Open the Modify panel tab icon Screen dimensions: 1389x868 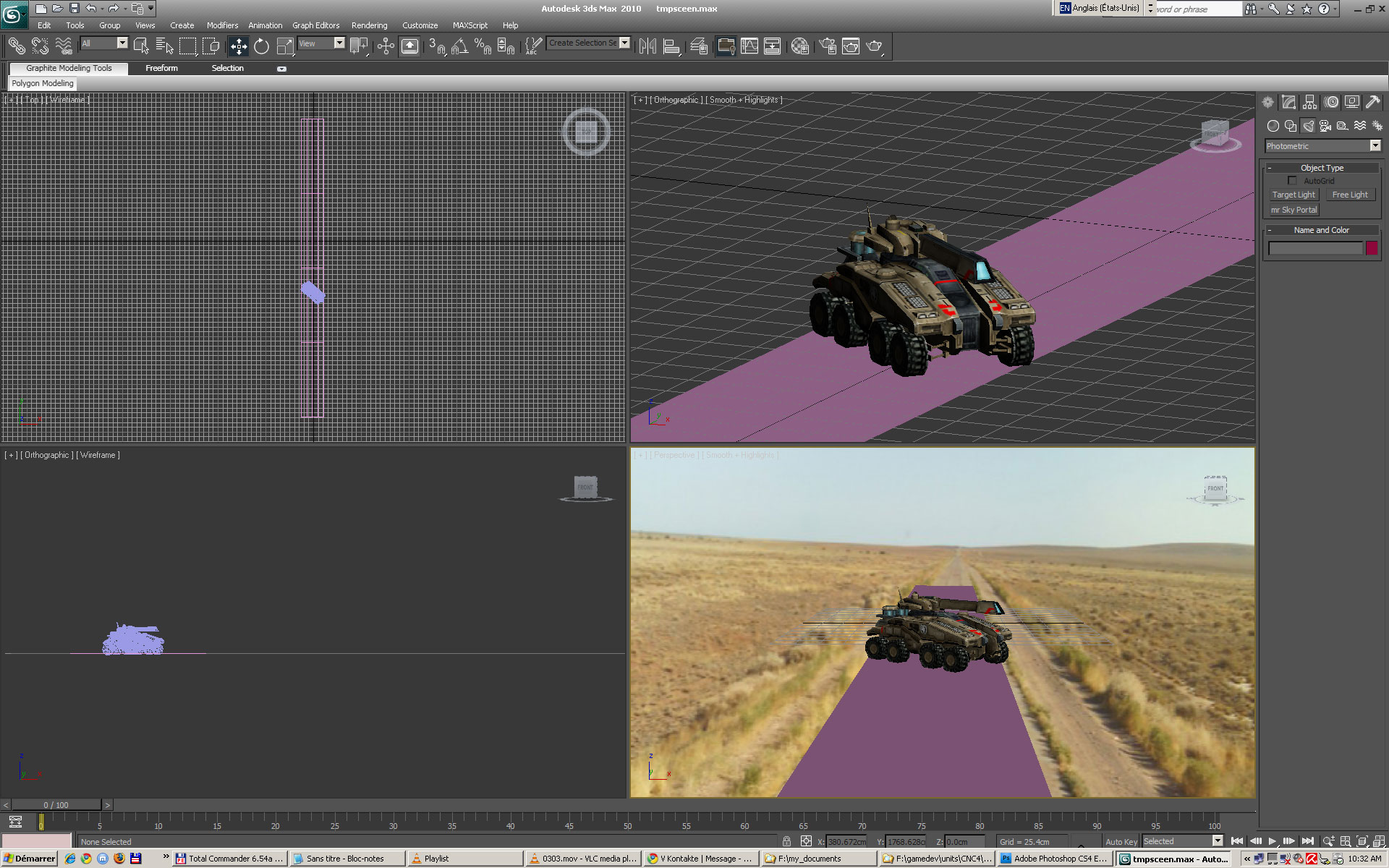[1288, 102]
